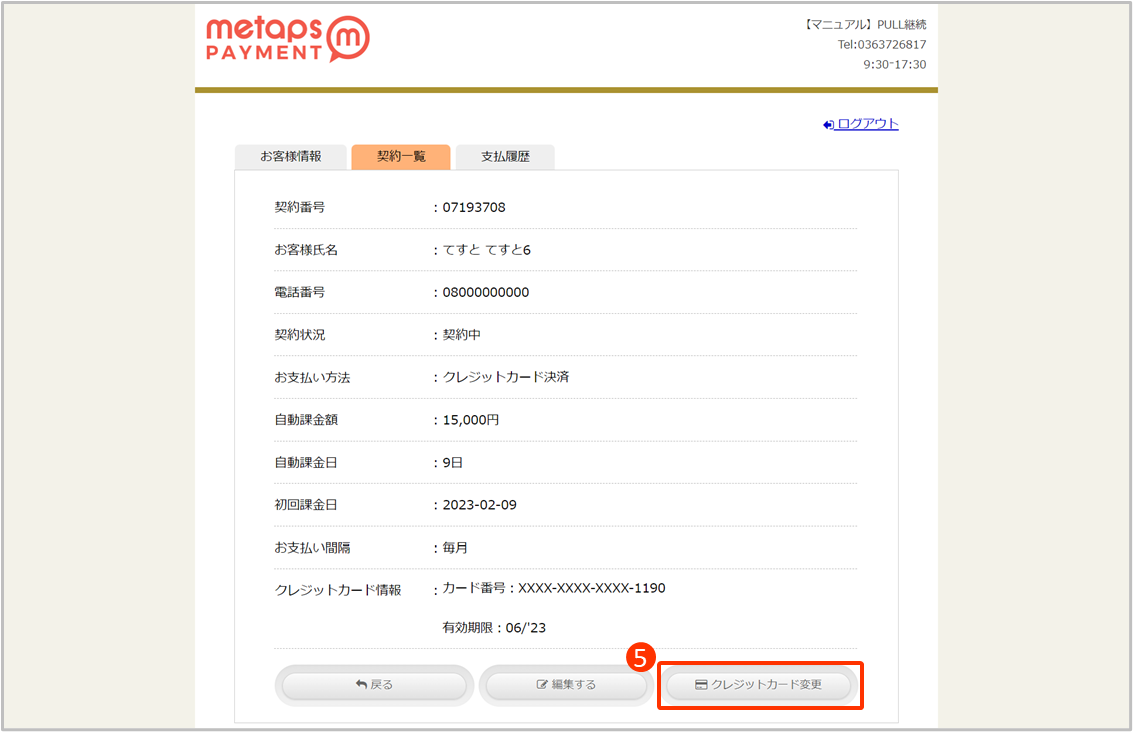Click the logout arrow icon
This screenshot has height=732, width=1133.
[x=828, y=125]
